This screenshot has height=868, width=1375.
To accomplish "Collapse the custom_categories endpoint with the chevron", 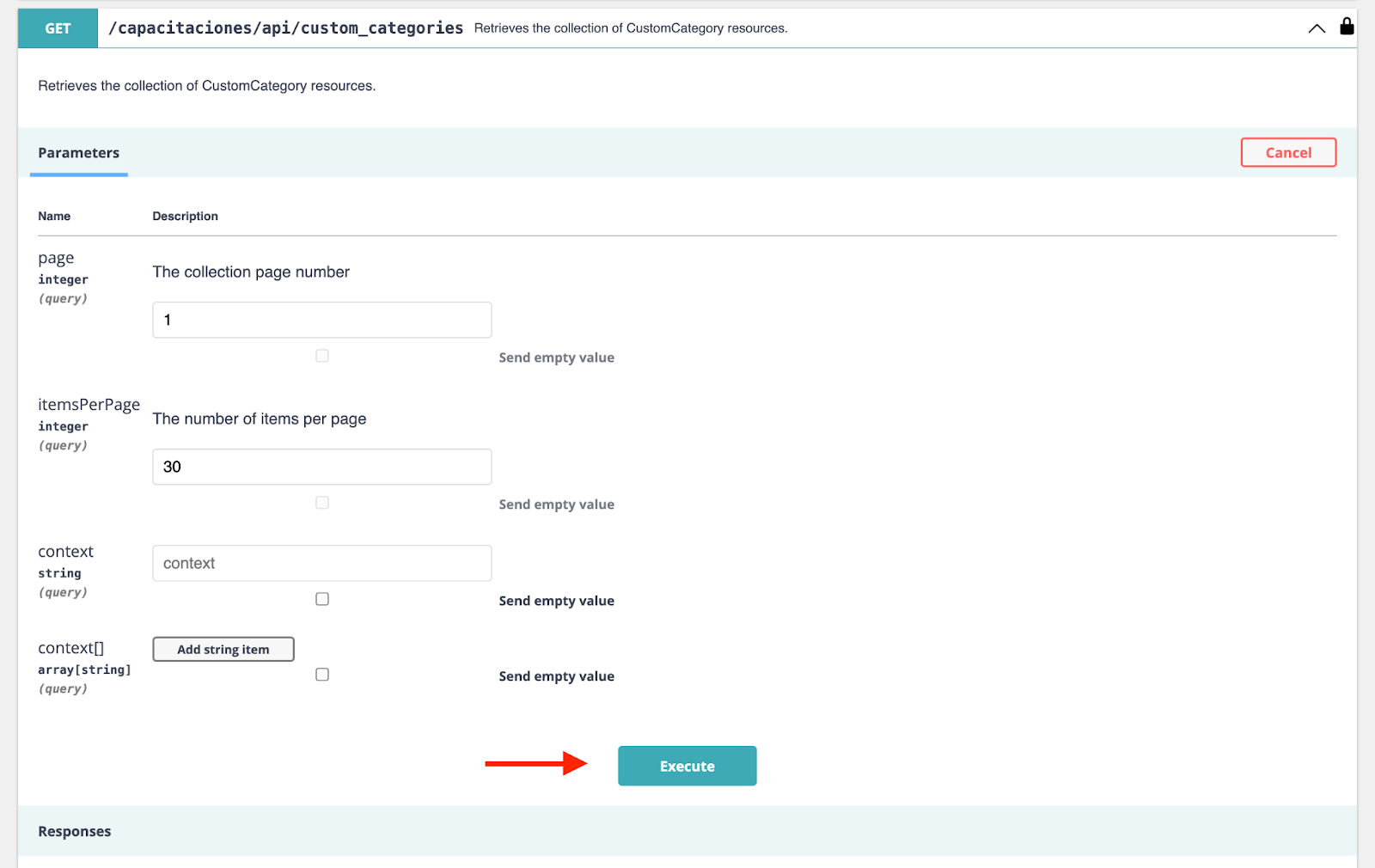I will click(x=1316, y=28).
